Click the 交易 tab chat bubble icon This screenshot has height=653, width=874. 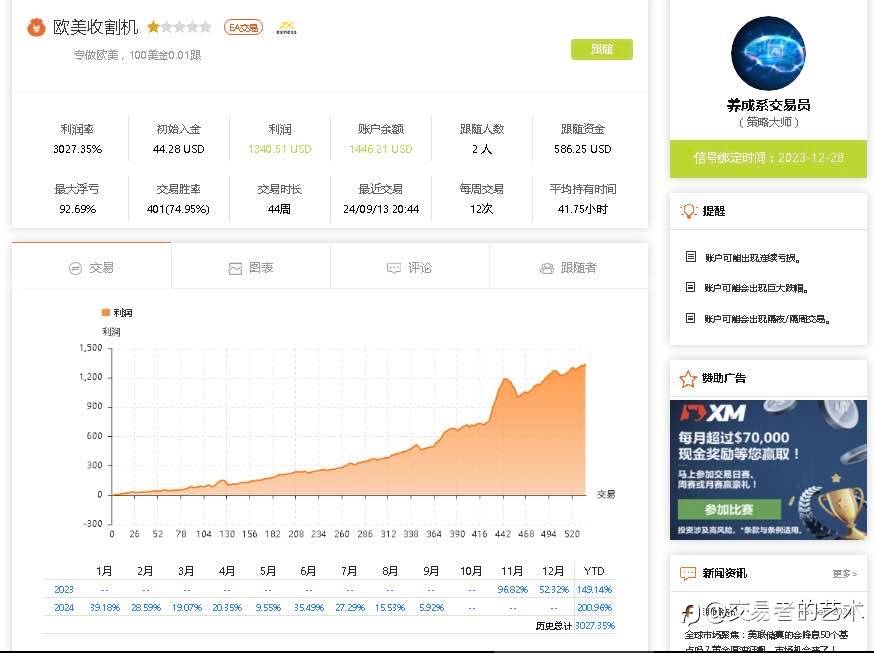[x=75, y=269]
